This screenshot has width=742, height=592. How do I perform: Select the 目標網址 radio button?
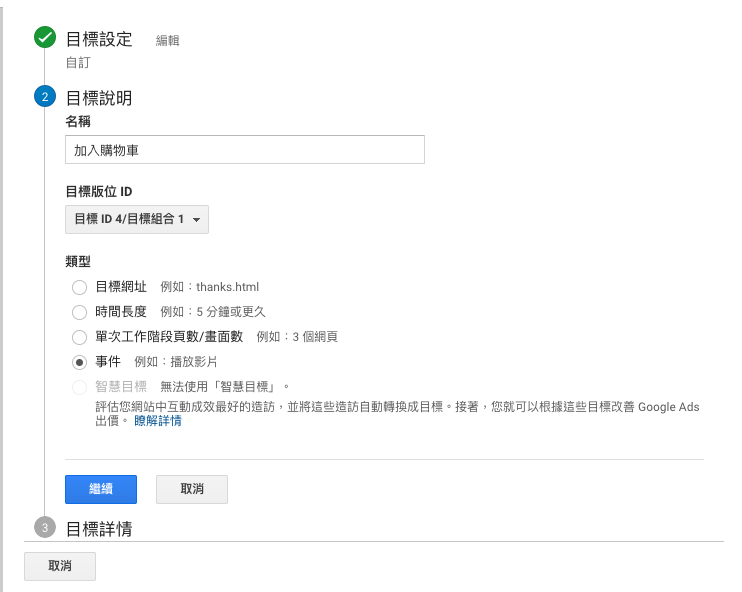[79, 287]
